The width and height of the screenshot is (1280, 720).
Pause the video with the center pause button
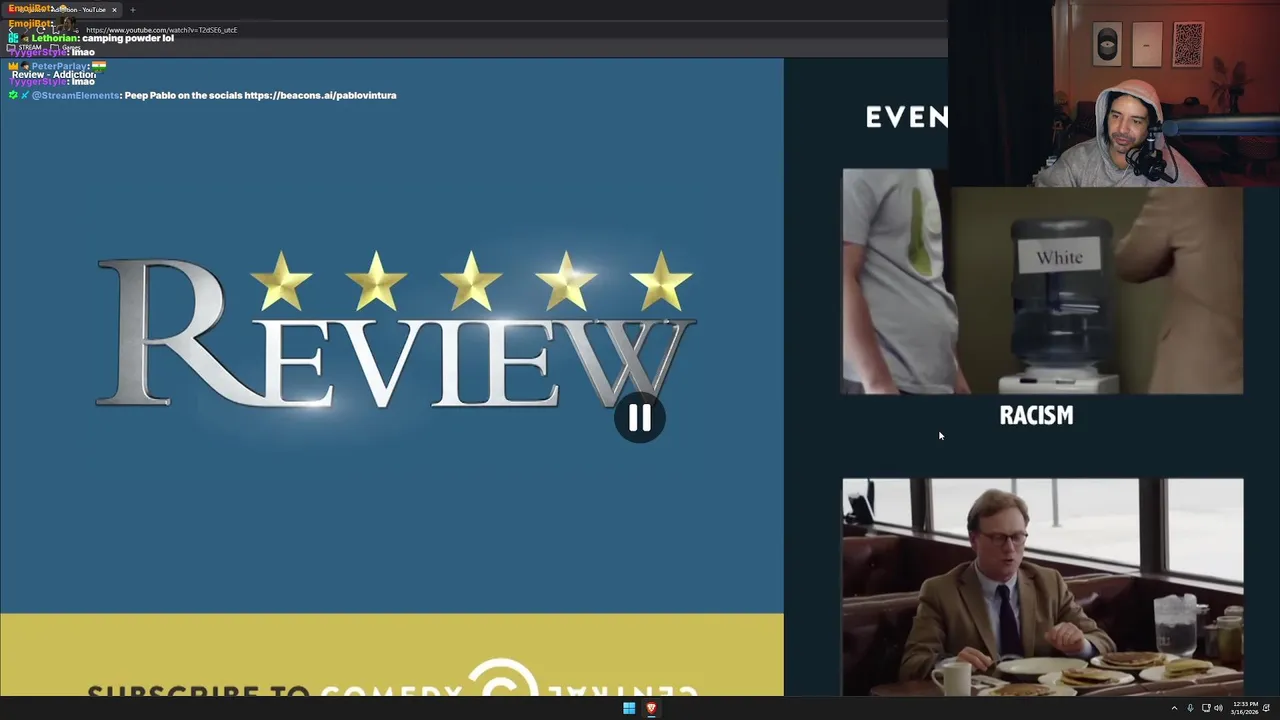pyautogui.click(x=640, y=418)
